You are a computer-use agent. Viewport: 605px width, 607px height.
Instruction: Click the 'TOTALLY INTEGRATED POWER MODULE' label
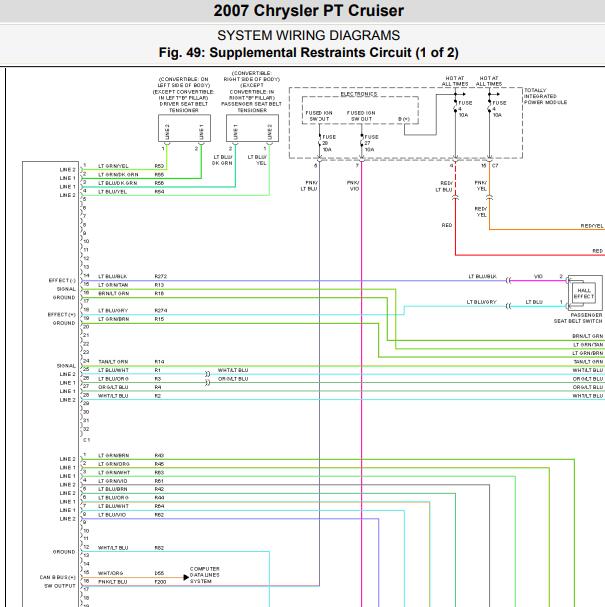(545, 96)
